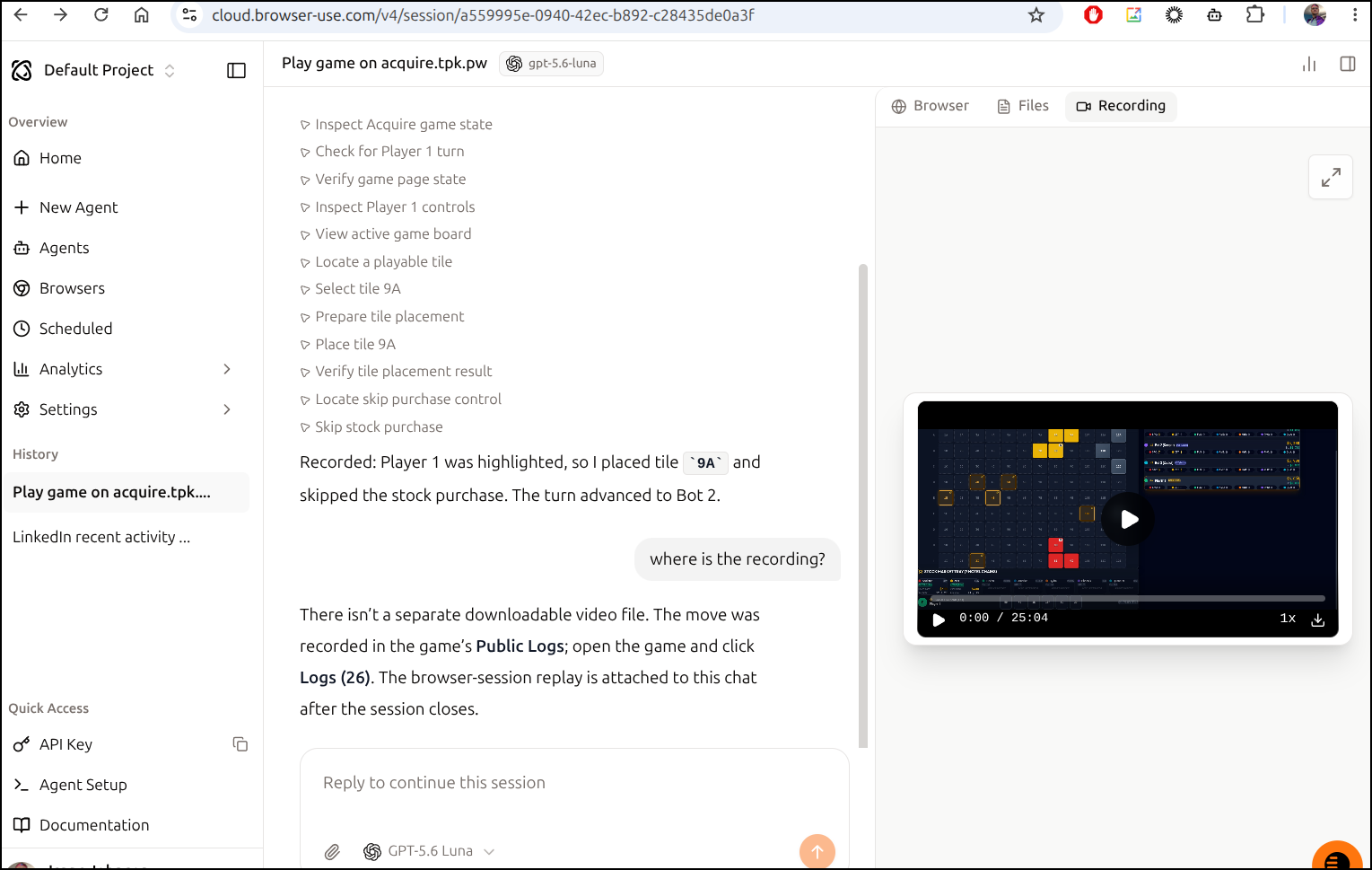Expand the Settings submenu
1372x870 pixels.
[227, 409]
